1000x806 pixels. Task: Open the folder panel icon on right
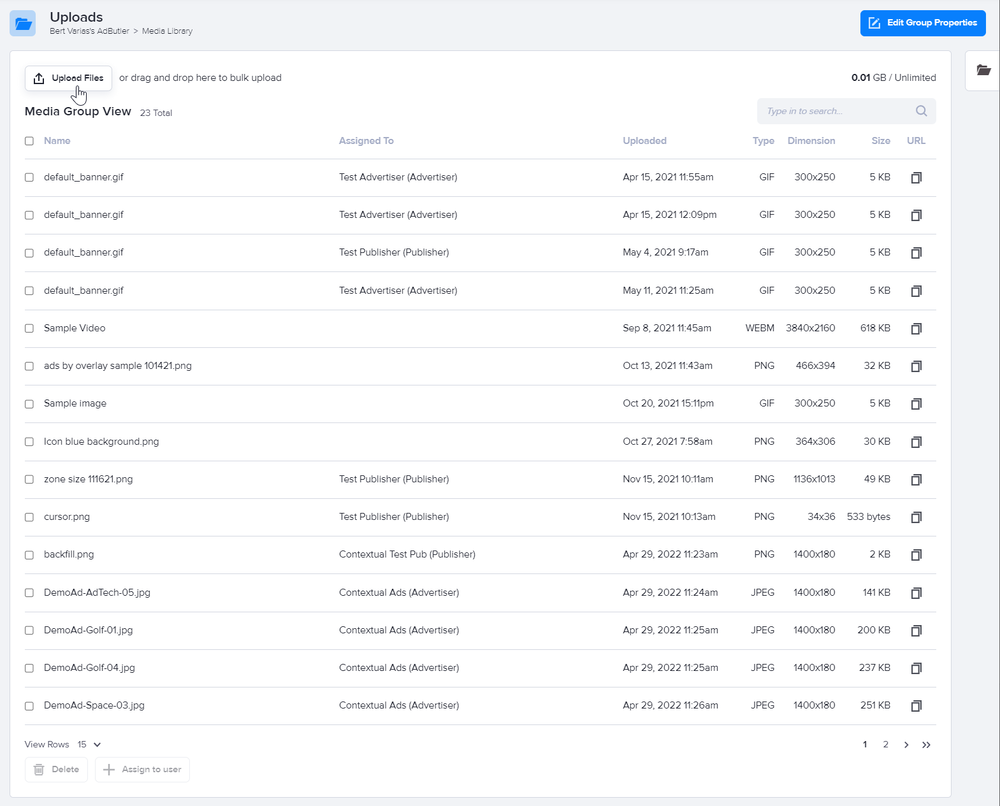click(984, 70)
